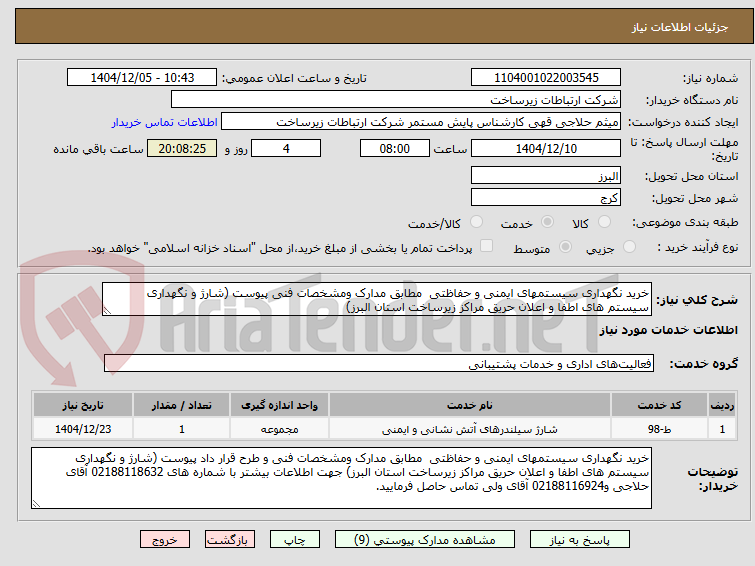This screenshot has width=755, height=566.
Task: Select the متوسط purchase type radio
Action: pos(565,247)
